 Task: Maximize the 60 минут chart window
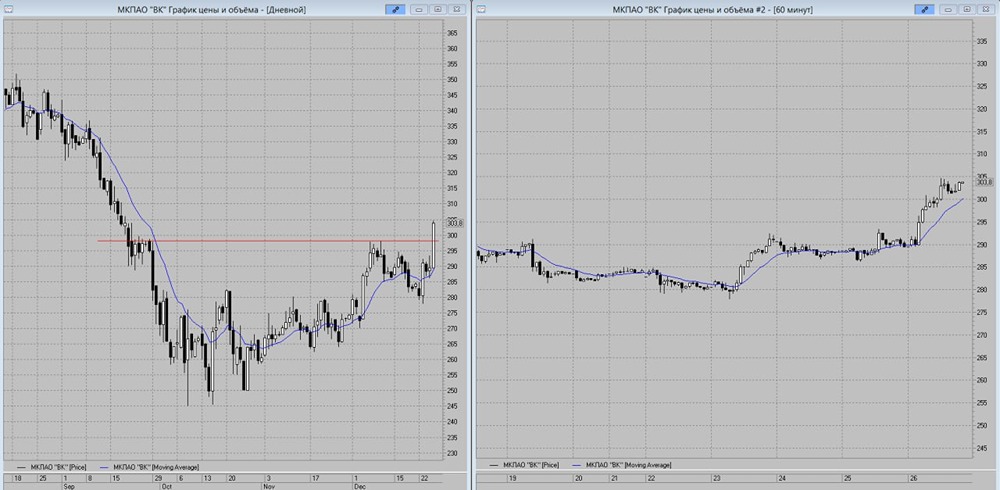click(x=967, y=9)
